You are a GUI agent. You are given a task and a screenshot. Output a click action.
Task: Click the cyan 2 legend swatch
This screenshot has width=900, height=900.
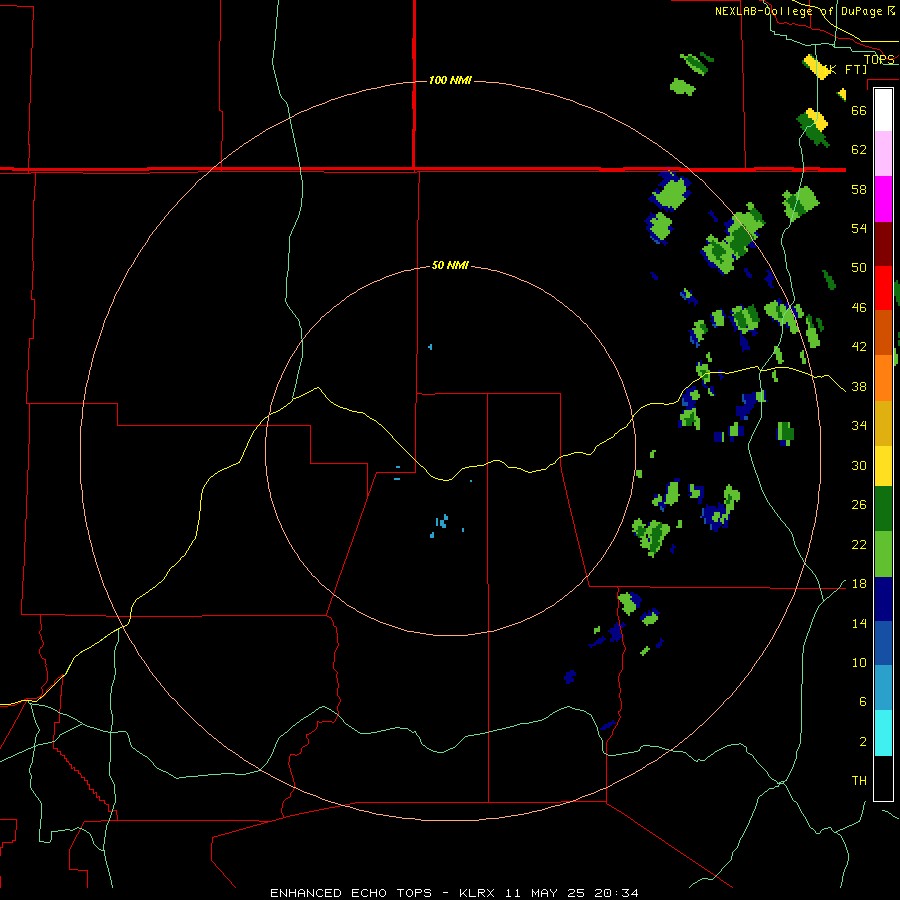(x=883, y=733)
